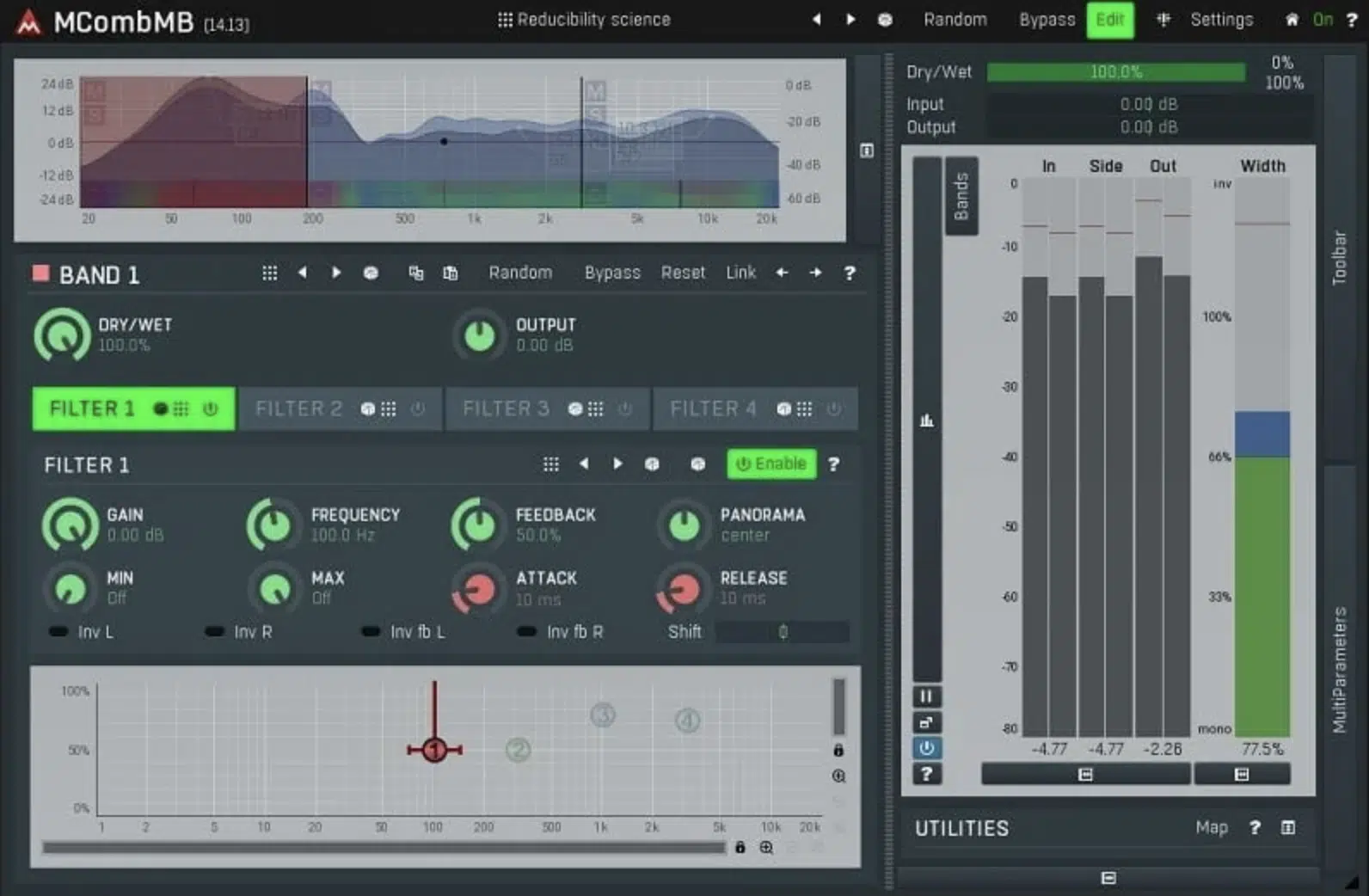1369x896 pixels.
Task: Click the Band 1 copy icon
Action: point(416,273)
